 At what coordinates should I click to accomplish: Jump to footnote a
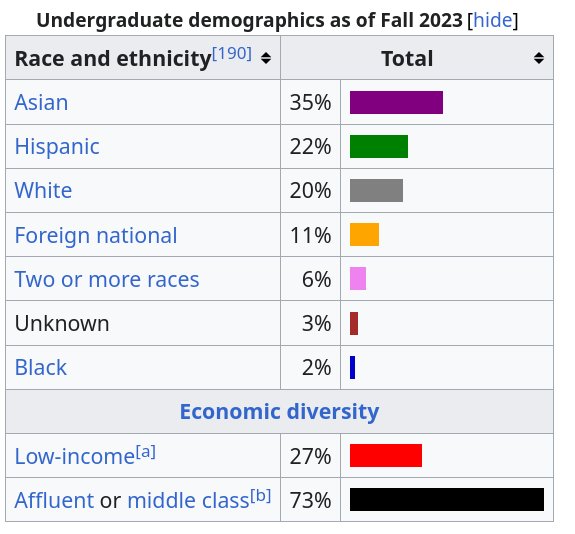pos(146,452)
